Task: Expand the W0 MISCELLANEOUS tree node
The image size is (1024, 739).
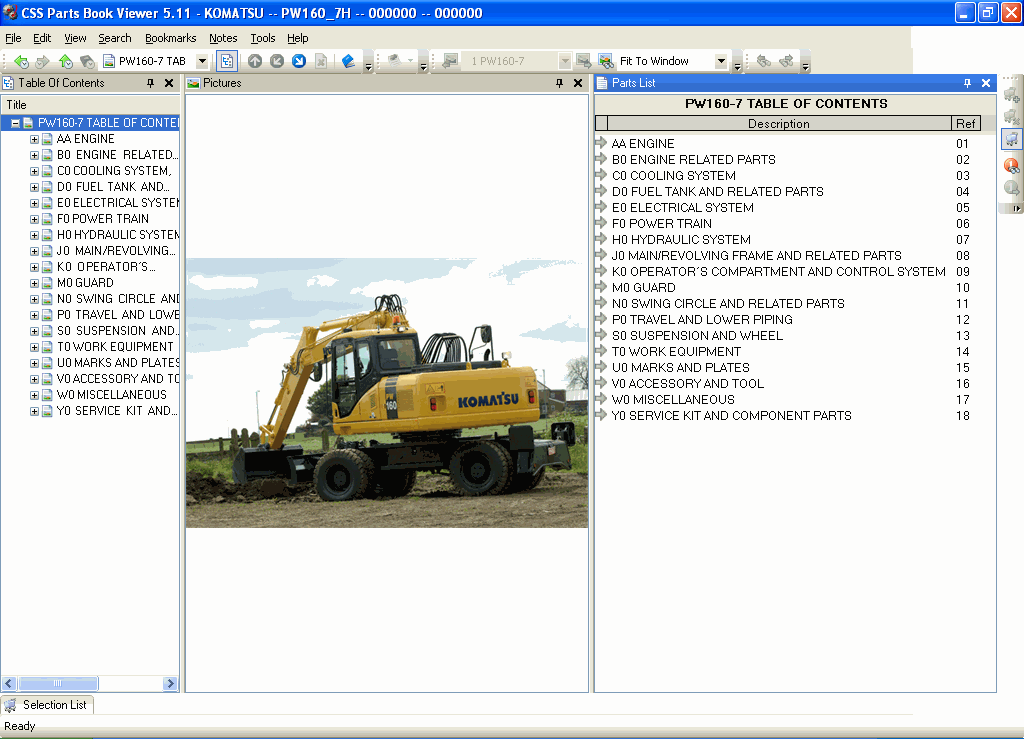Action: click(34, 395)
